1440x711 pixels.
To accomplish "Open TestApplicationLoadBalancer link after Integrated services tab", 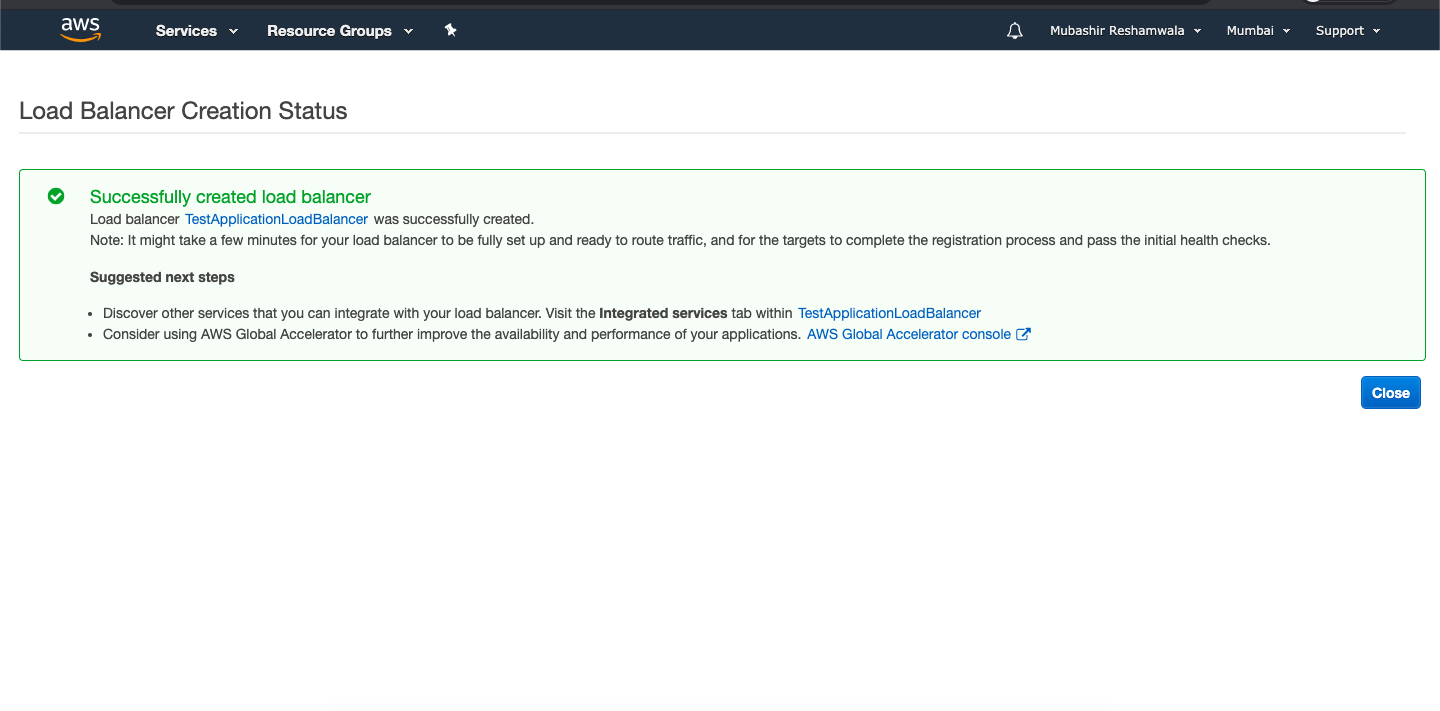I will pos(889,313).
